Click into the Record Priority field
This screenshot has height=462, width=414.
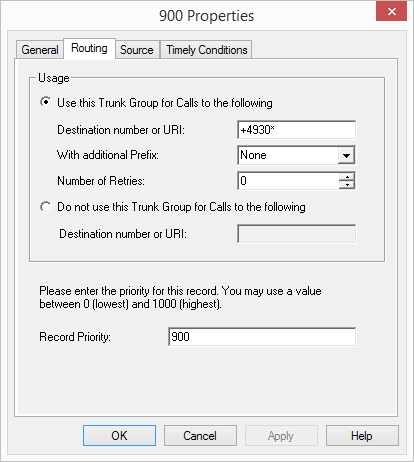(262, 337)
